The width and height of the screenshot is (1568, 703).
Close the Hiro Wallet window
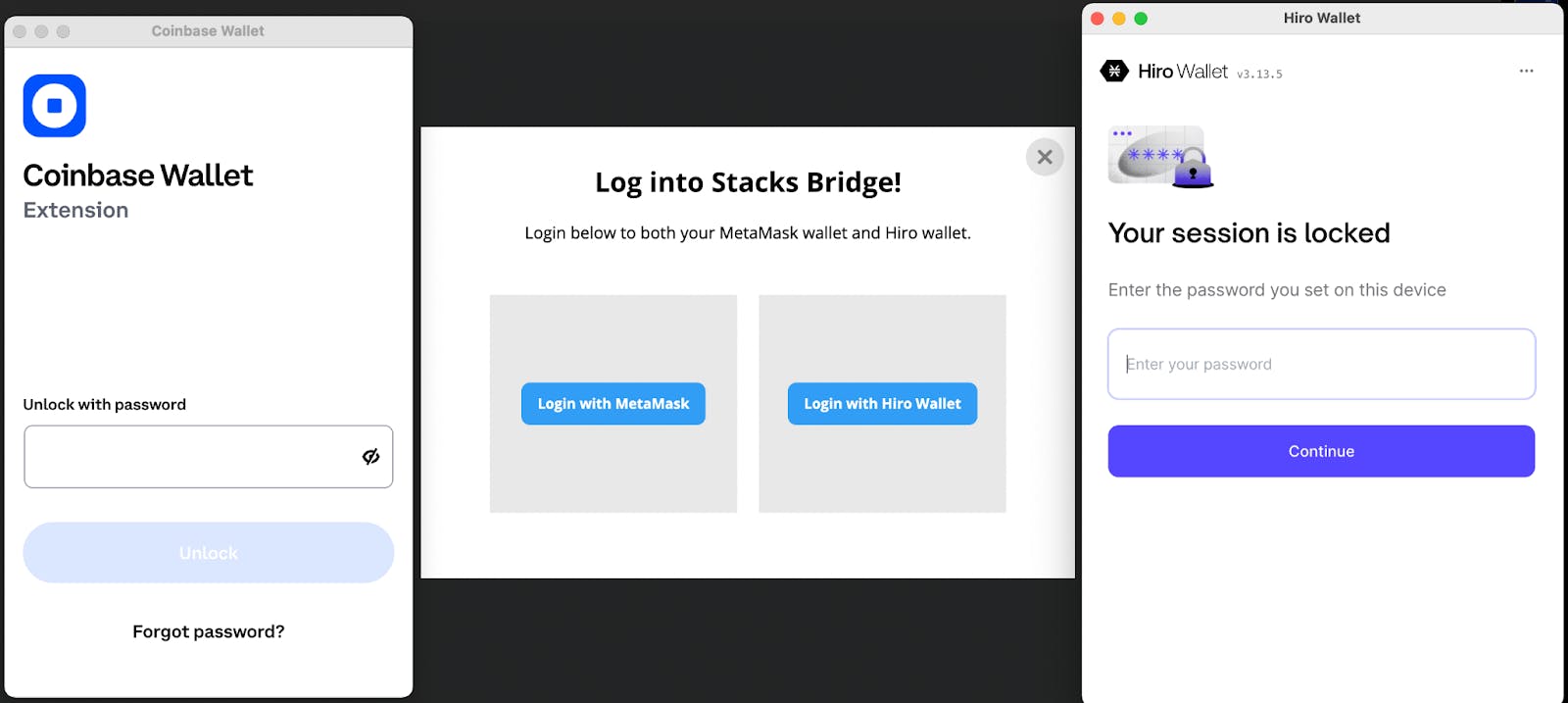[x=1098, y=19]
